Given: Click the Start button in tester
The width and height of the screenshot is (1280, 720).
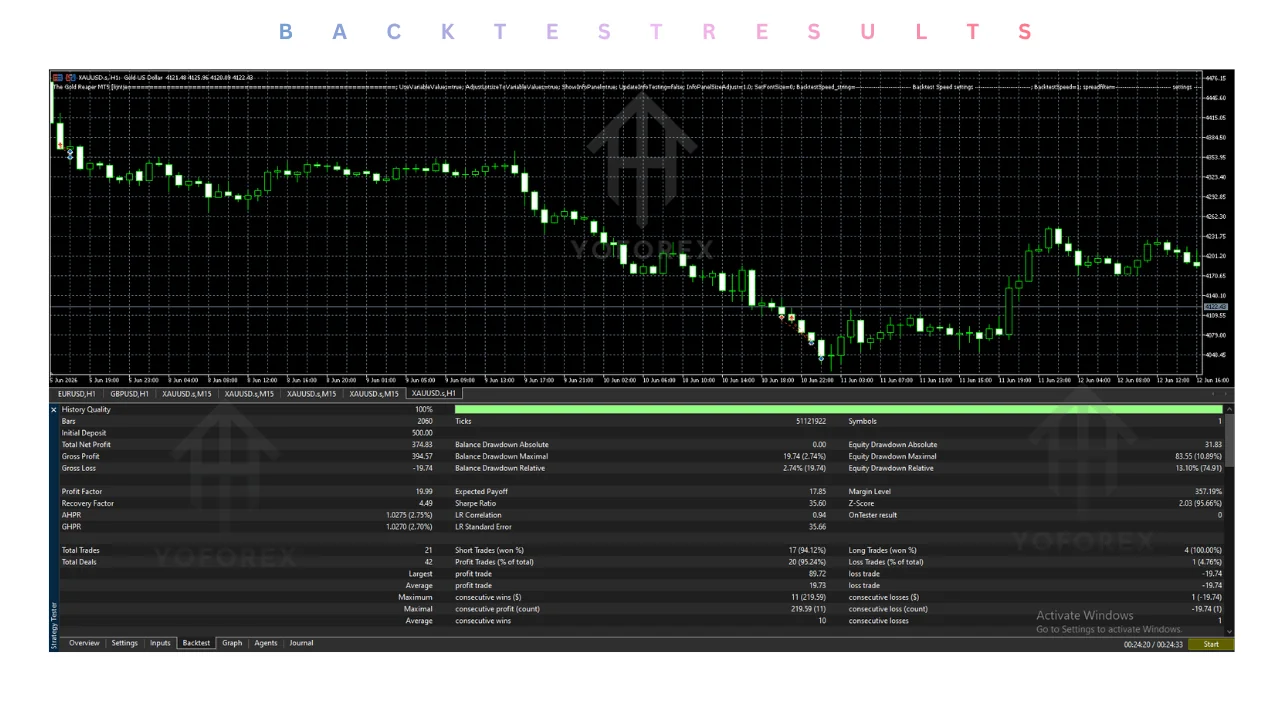Looking at the screenshot, I should pyautogui.click(x=1211, y=644).
